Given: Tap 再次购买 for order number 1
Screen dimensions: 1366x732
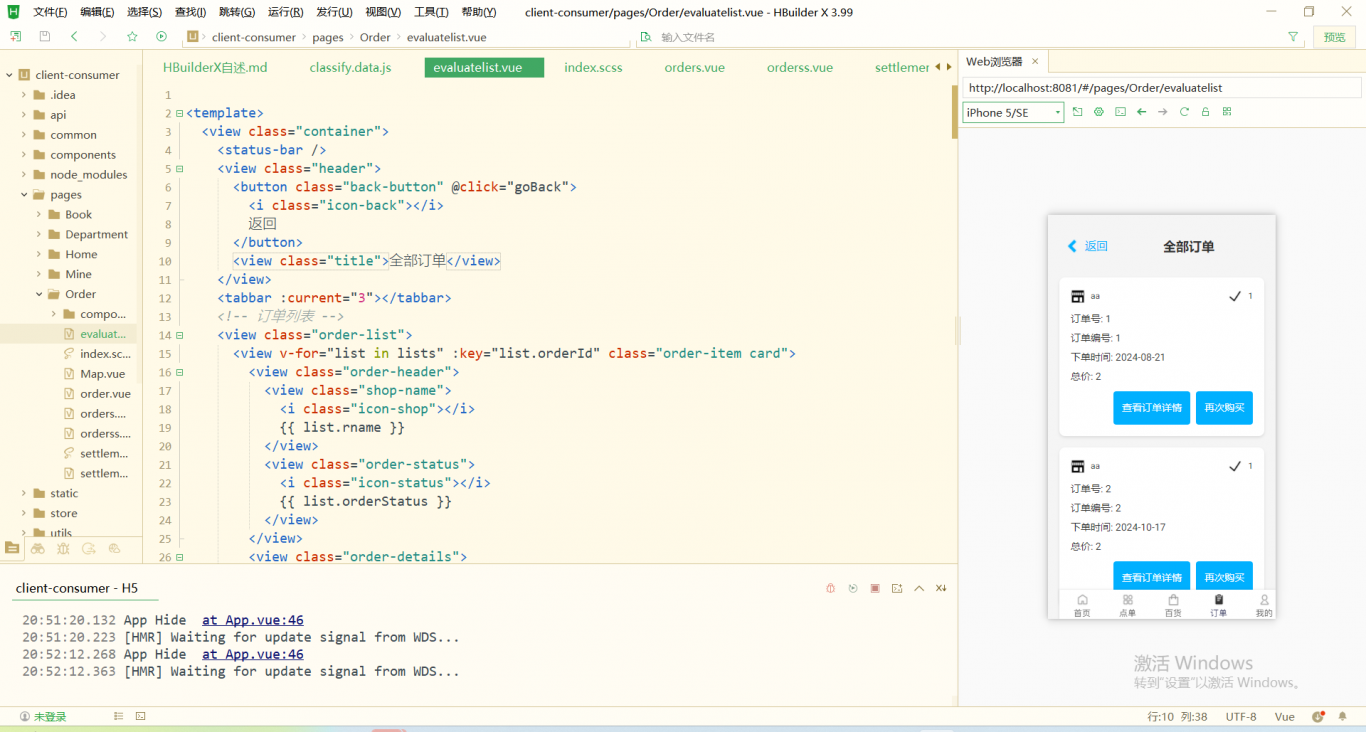Looking at the screenshot, I should [1224, 408].
